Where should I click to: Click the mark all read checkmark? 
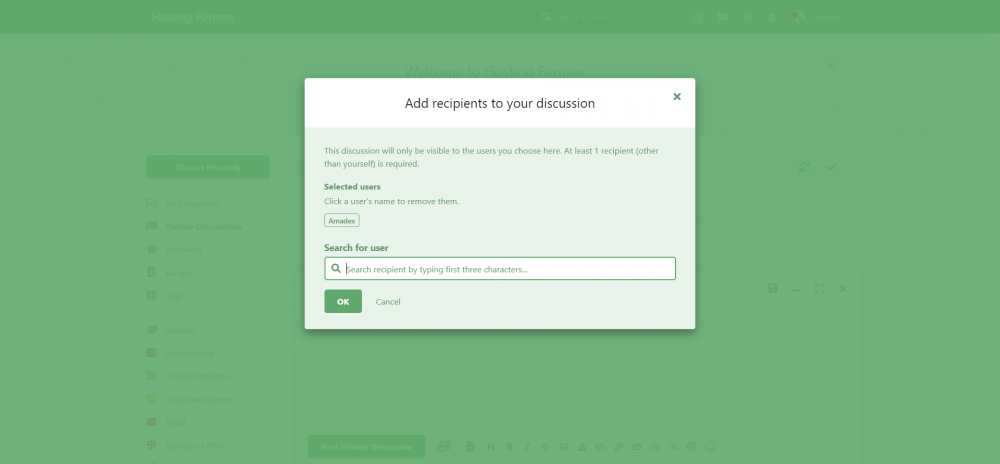(x=831, y=167)
